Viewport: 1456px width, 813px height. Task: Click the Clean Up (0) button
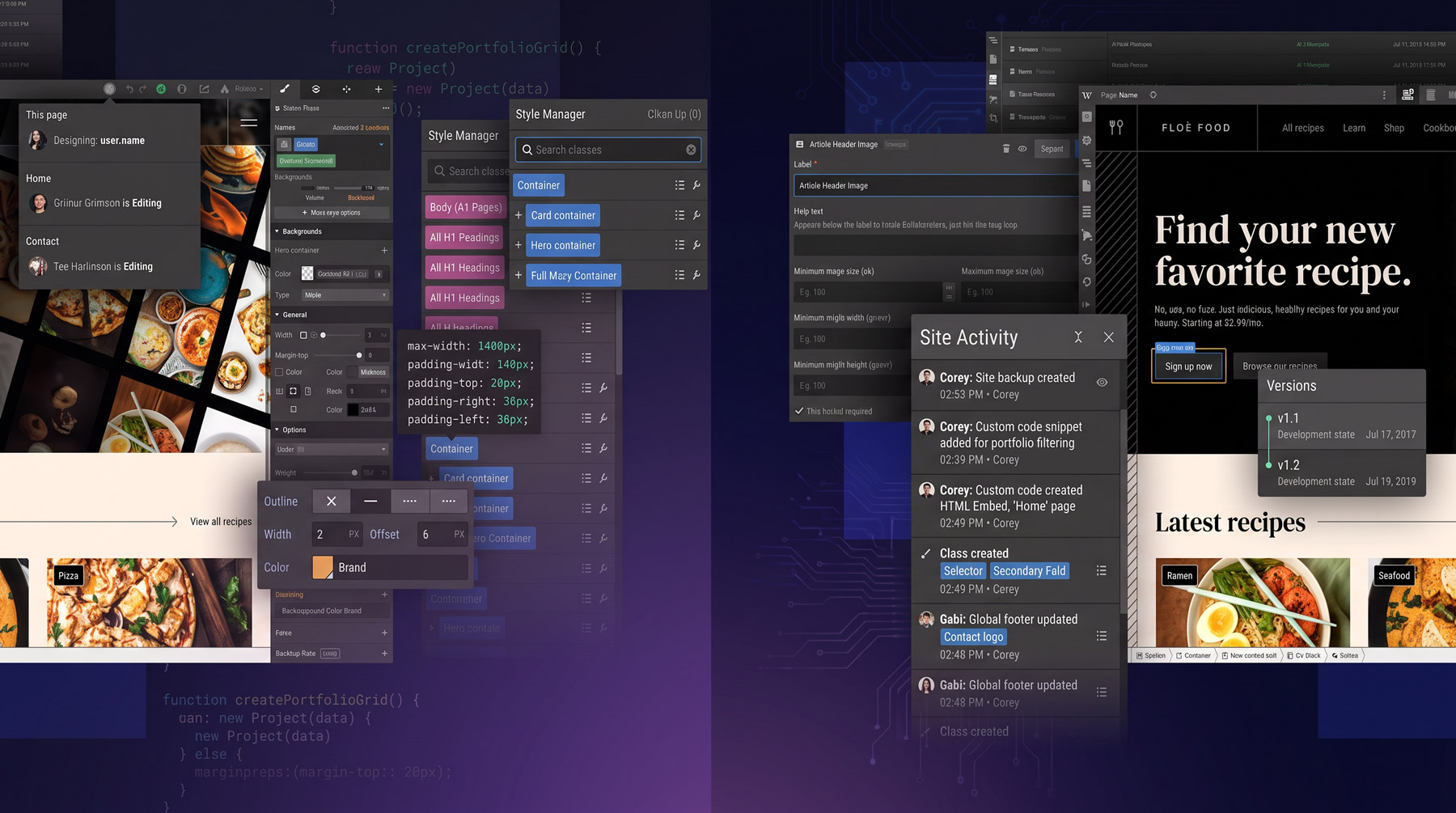pyautogui.click(x=674, y=114)
